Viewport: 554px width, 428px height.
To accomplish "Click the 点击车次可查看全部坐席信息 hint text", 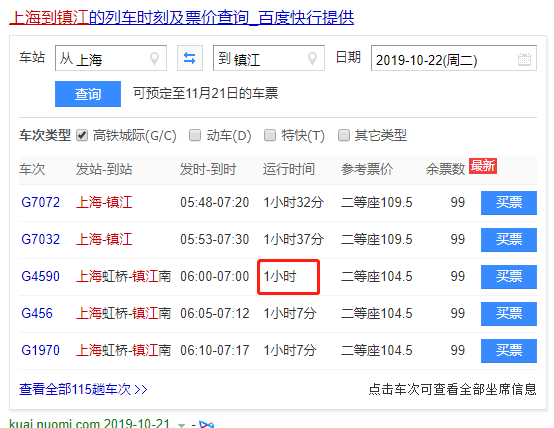I will tap(453, 389).
